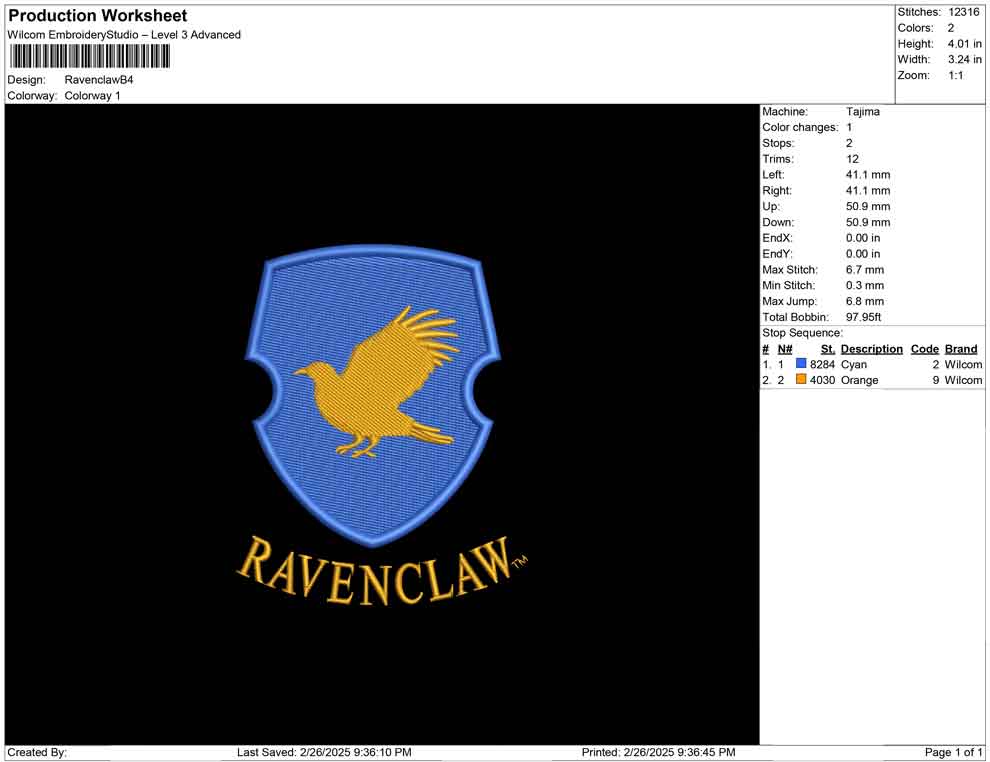The width and height of the screenshot is (990, 762).
Task: Select the RavenclawB4 design name
Action: pyautogui.click(x=98, y=79)
